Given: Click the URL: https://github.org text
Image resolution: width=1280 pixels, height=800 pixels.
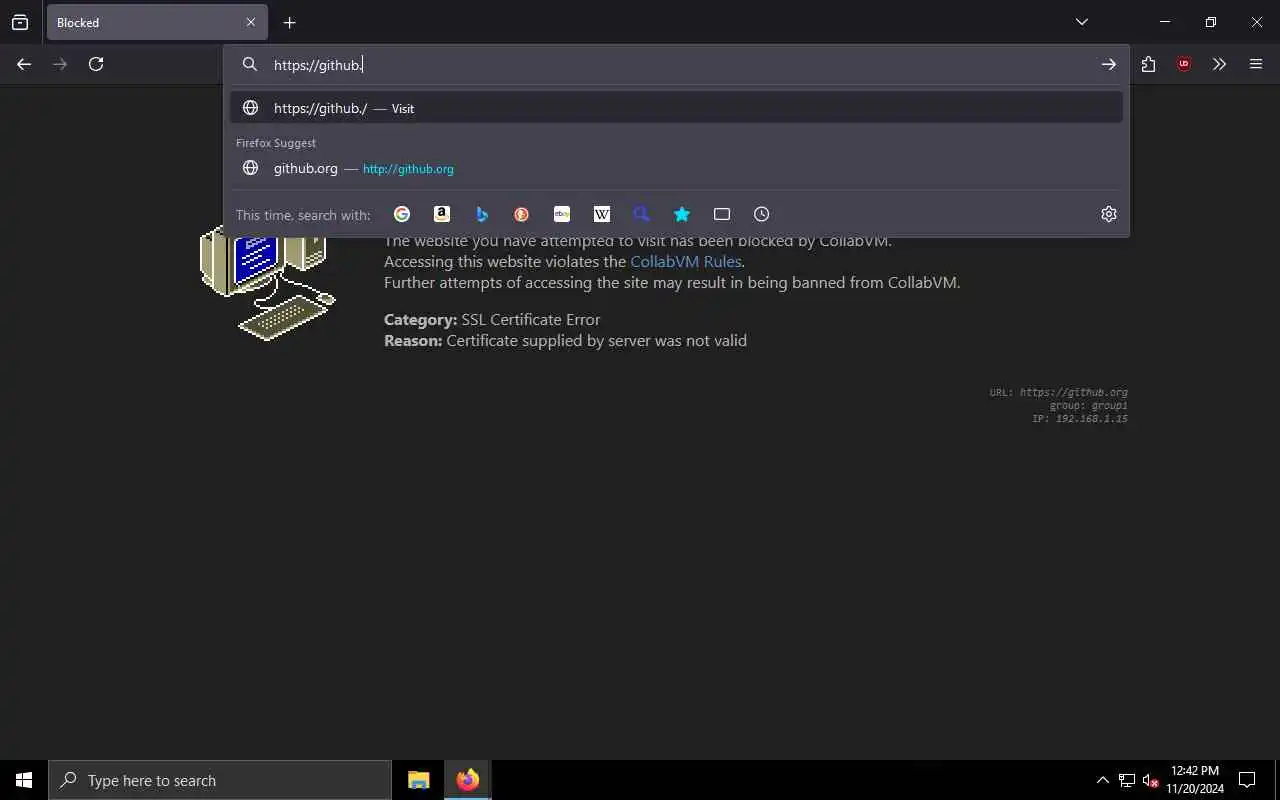Looking at the screenshot, I should pos(1058,392).
